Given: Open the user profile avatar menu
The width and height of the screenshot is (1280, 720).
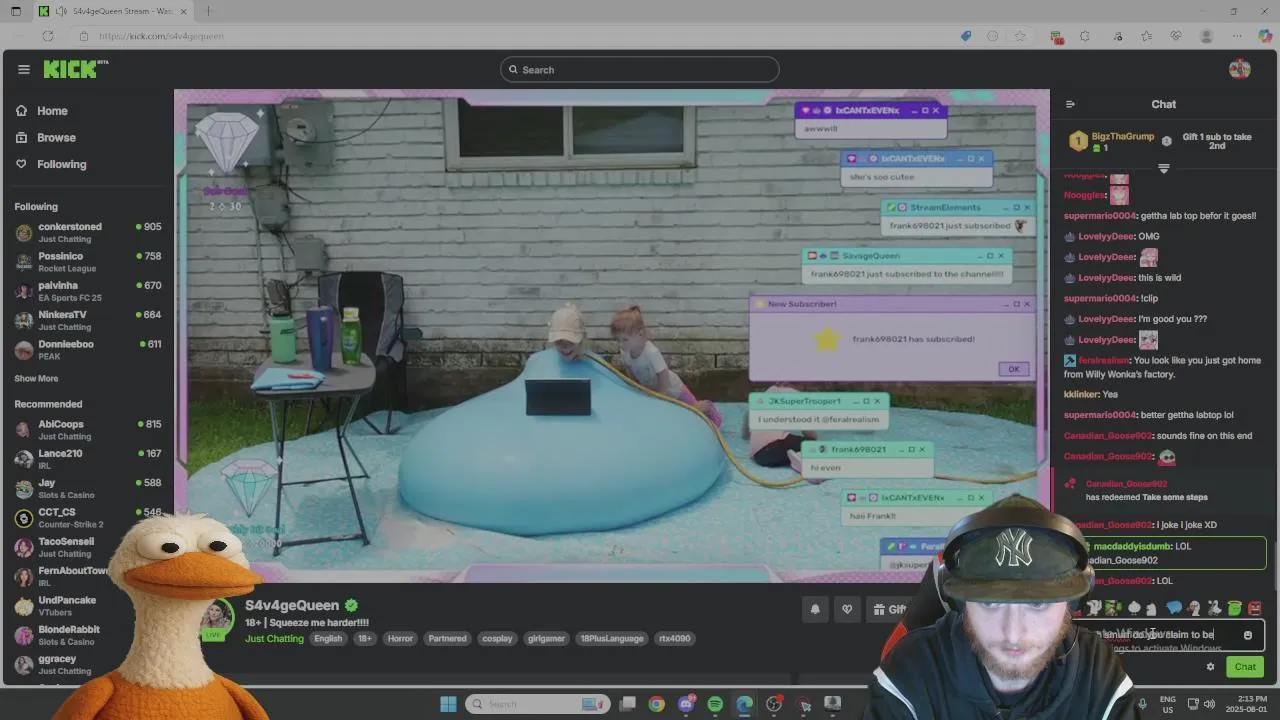Looking at the screenshot, I should coord(1240,69).
